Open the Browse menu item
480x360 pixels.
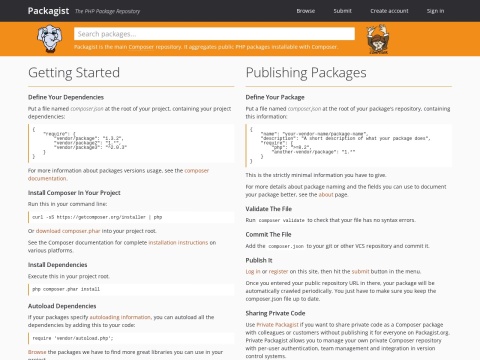pyautogui.click(x=306, y=11)
